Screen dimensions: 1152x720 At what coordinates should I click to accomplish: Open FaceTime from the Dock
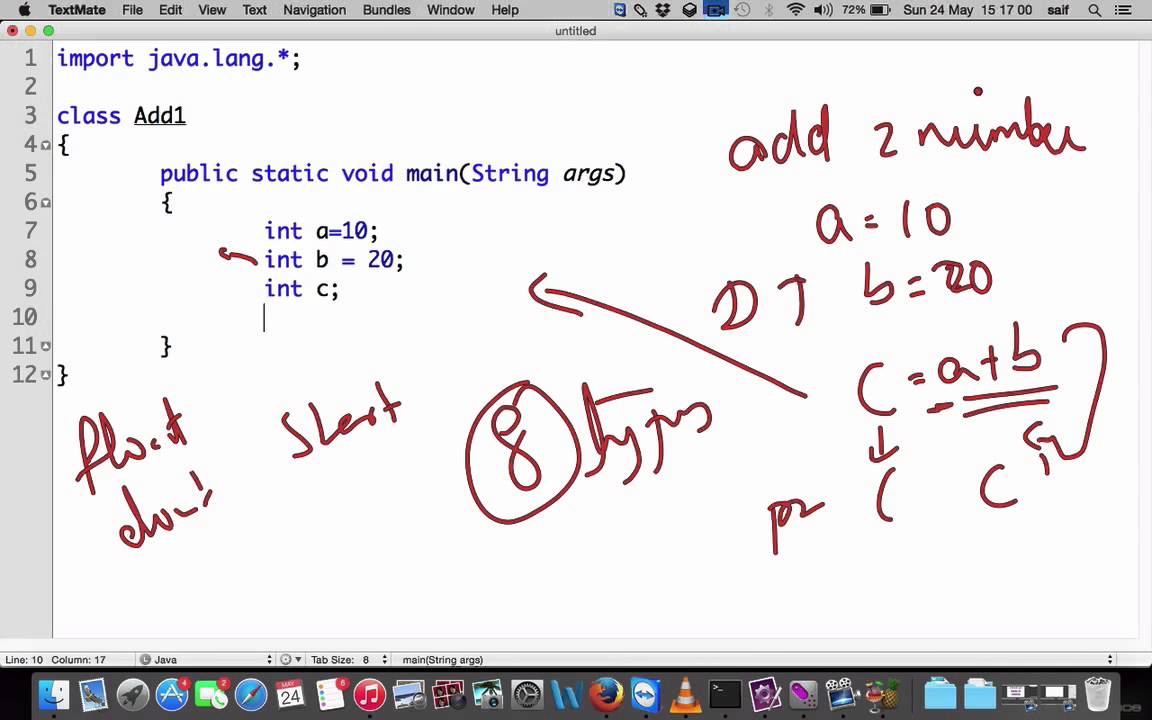click(211, 694)
